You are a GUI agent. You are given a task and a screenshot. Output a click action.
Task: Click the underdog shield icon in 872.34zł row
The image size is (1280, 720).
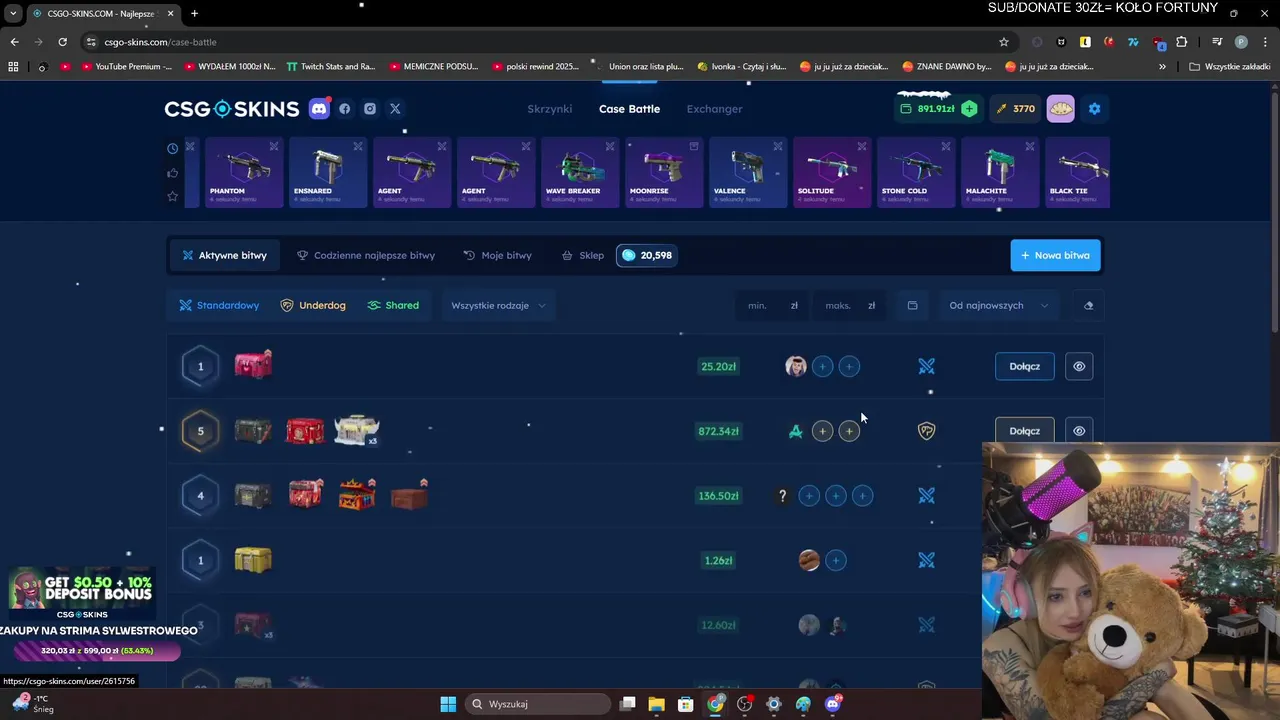[927, 431]
